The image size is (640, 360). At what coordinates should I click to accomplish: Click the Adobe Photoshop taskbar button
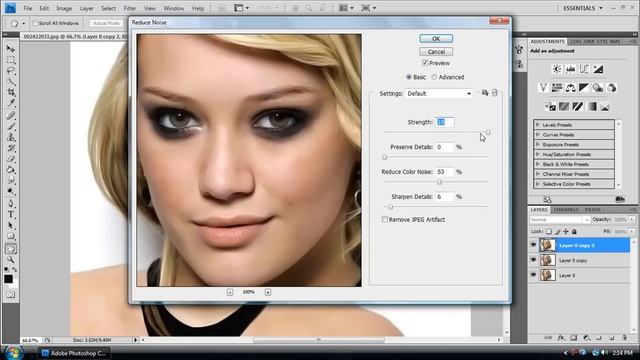click(74, 353)
